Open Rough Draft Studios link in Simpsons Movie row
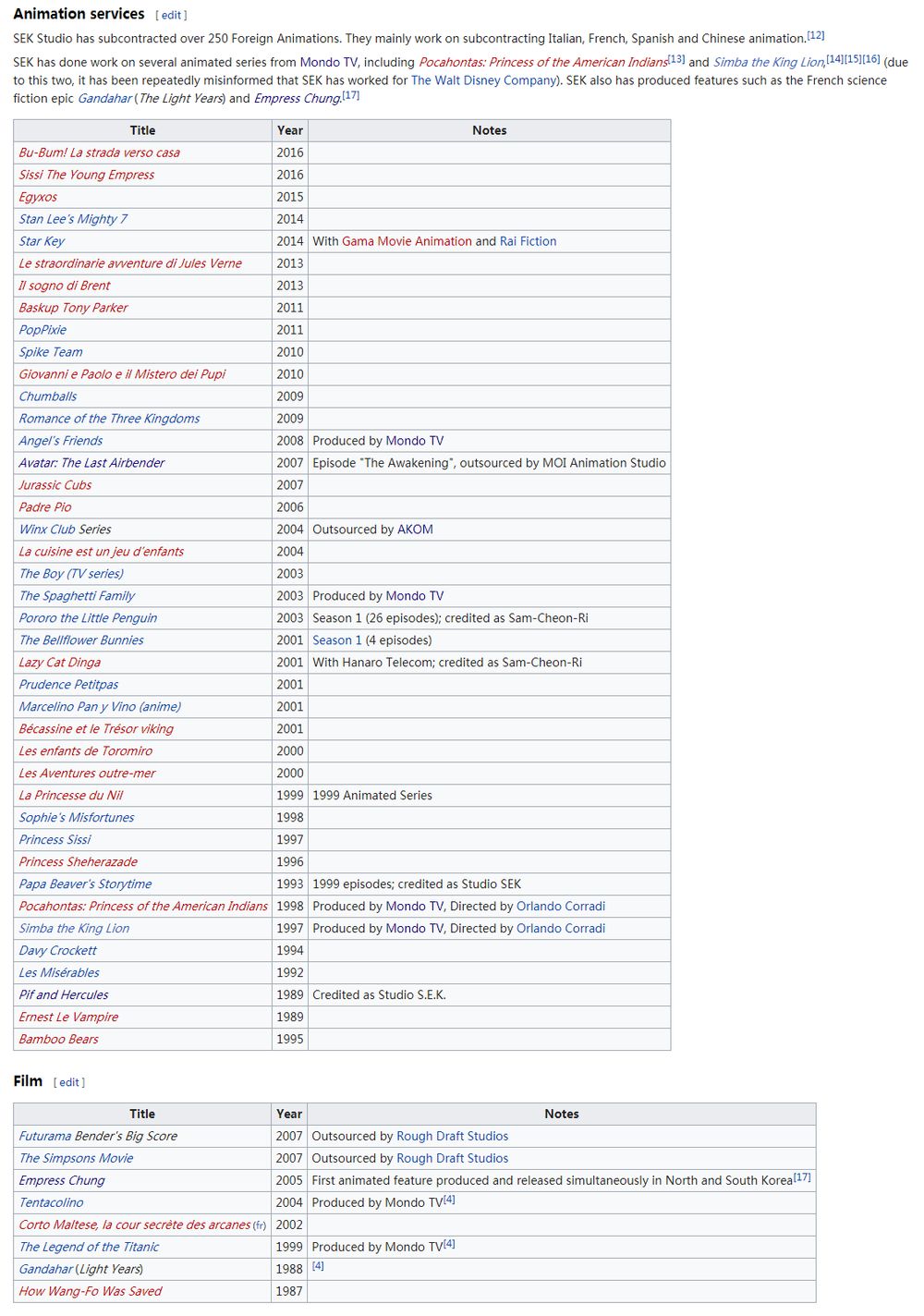This screenshot has height=1316, width=924. point(453,1158)
